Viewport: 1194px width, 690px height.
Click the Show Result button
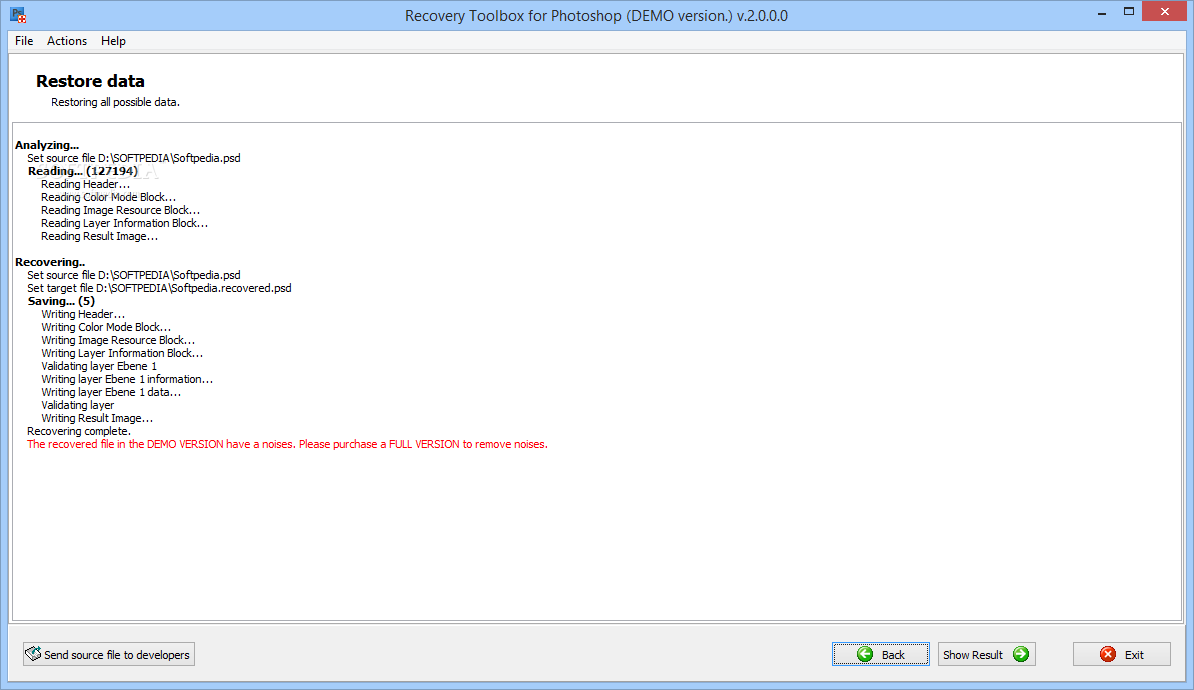pyautogui.click(x=986, y=654)
